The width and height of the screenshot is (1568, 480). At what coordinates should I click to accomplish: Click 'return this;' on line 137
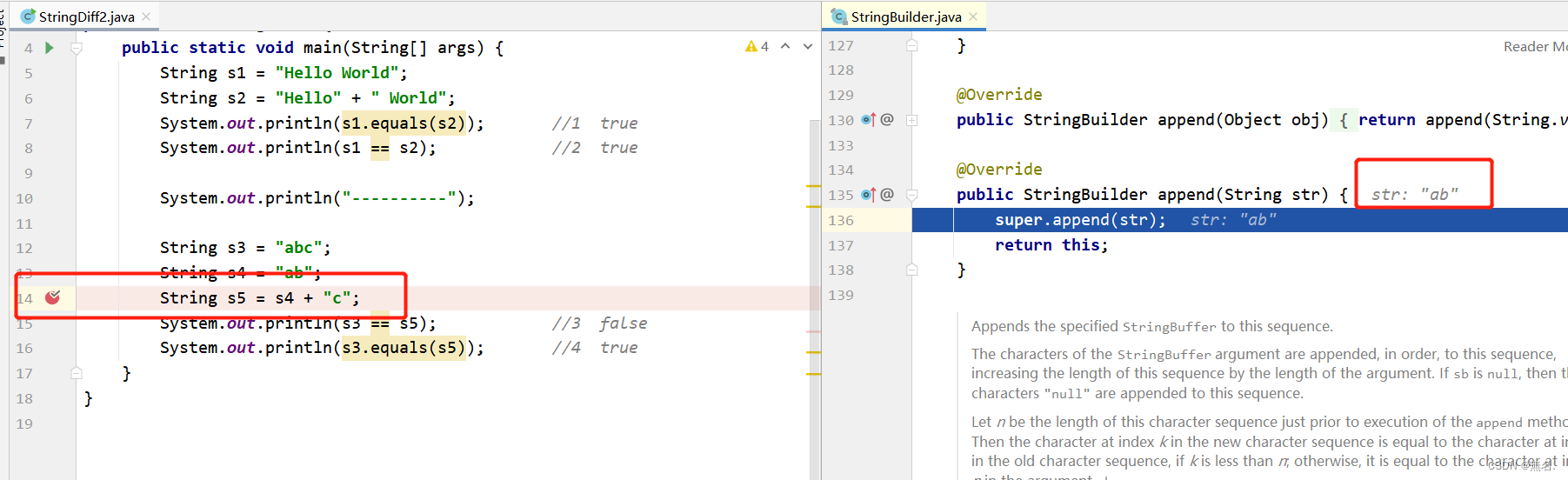tap(1051, 245)
